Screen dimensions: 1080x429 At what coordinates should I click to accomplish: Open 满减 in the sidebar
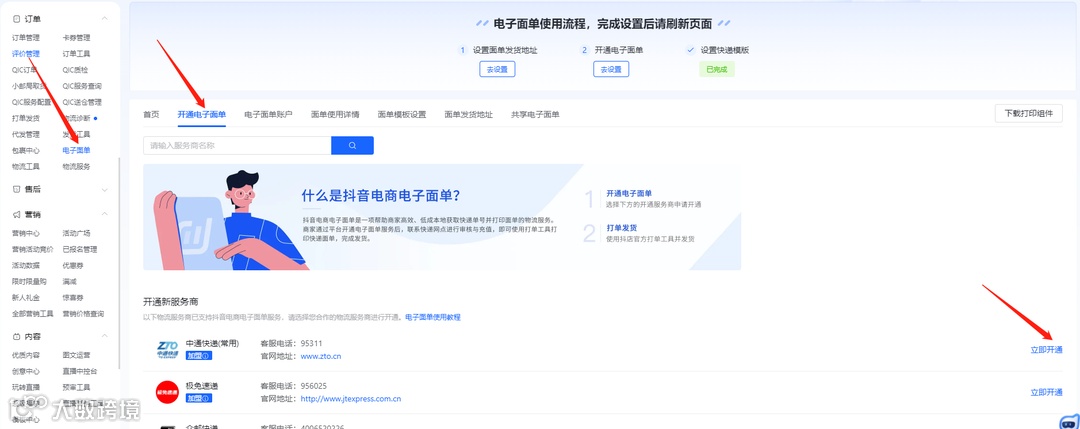click(69, 282)
